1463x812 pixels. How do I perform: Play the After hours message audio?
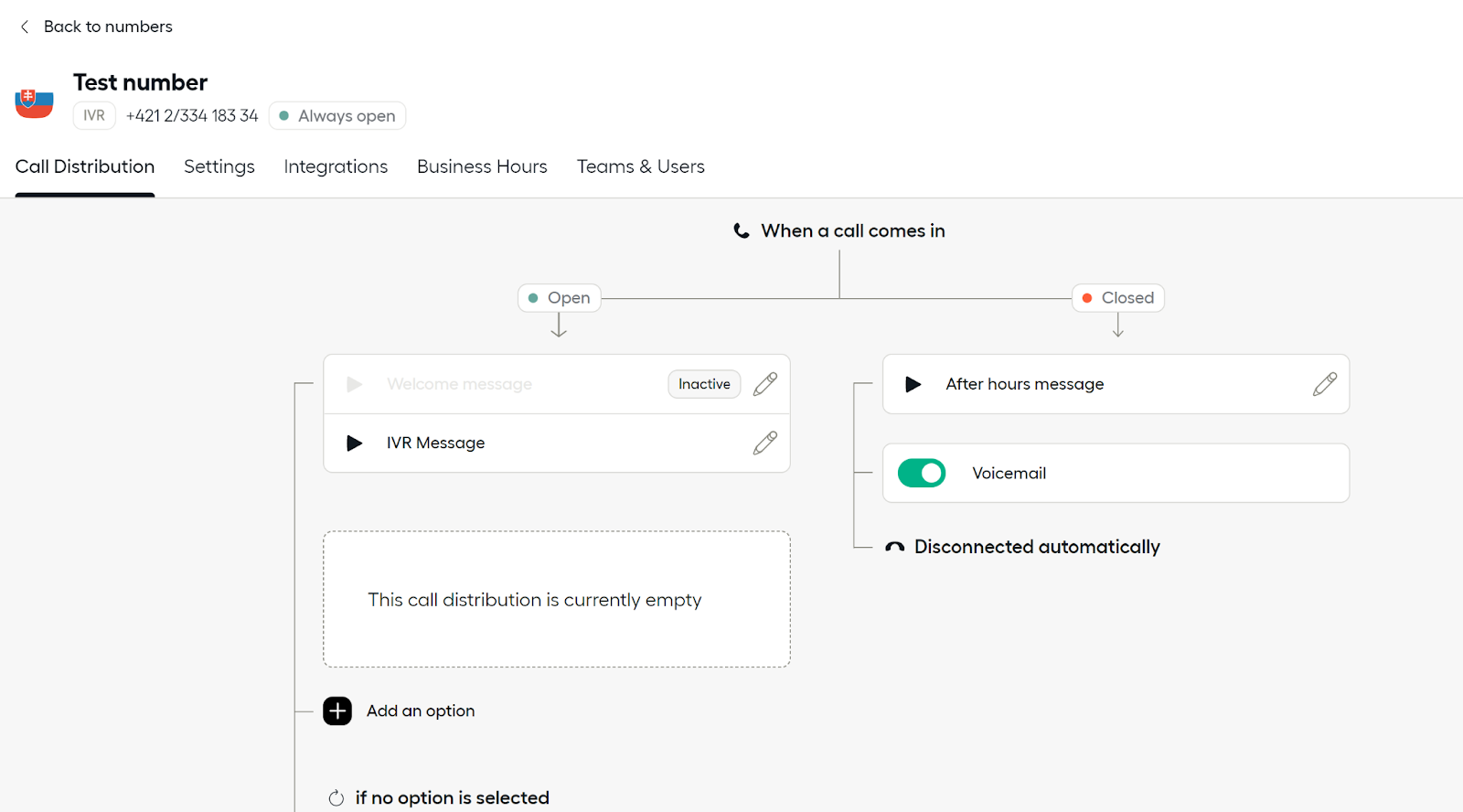913,384
